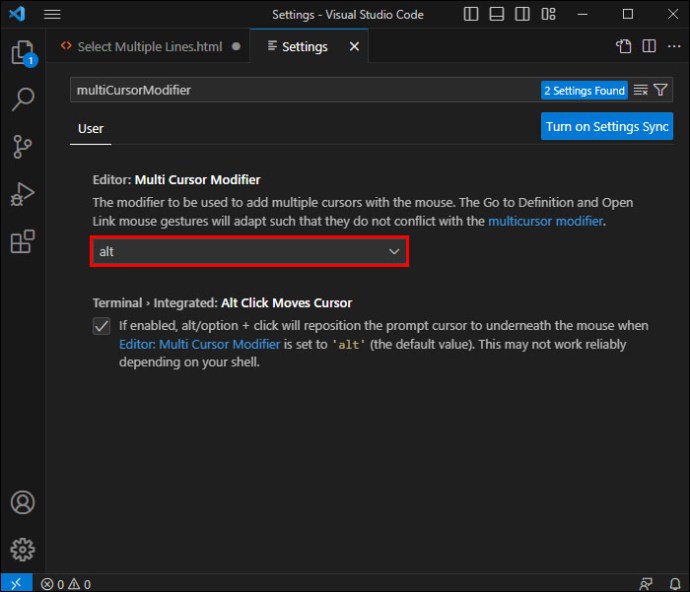The height and width of the screenshot is (592, 690).
Task: Open notifications bell
Action: [x=675, y=584]
